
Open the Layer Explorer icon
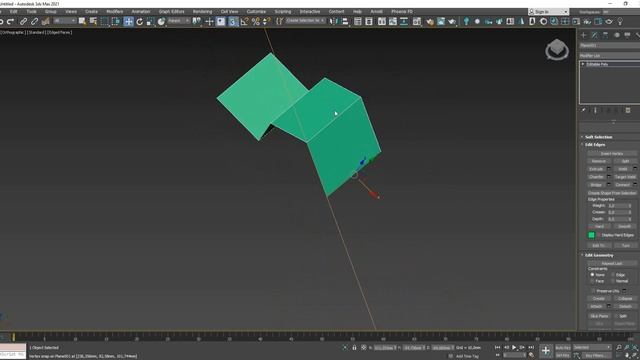point(369,21)
